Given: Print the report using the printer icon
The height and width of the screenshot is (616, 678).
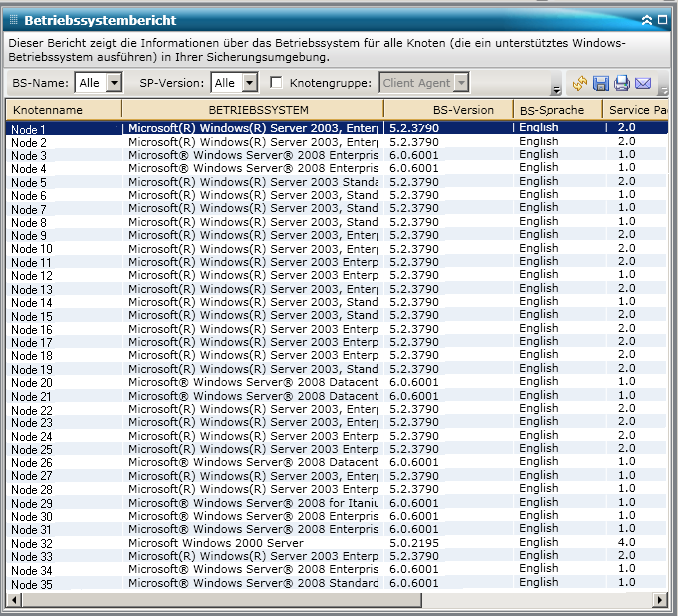Looking at the screenshot, I should 622,84.
